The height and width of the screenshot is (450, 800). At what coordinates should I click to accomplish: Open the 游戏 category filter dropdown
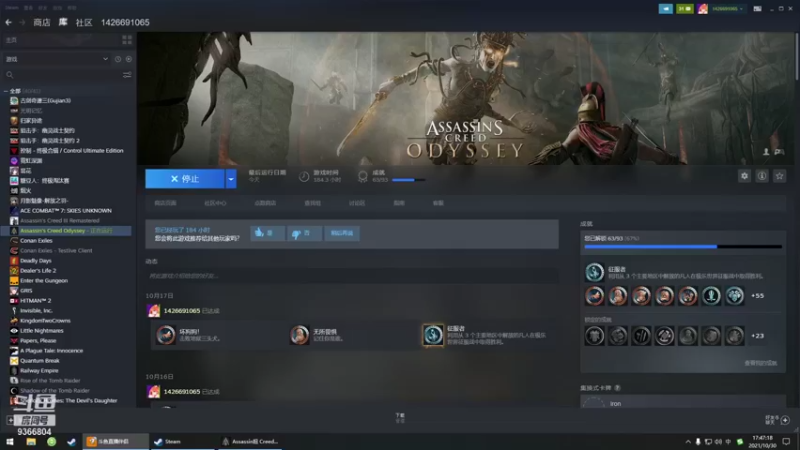click(56, 59)
